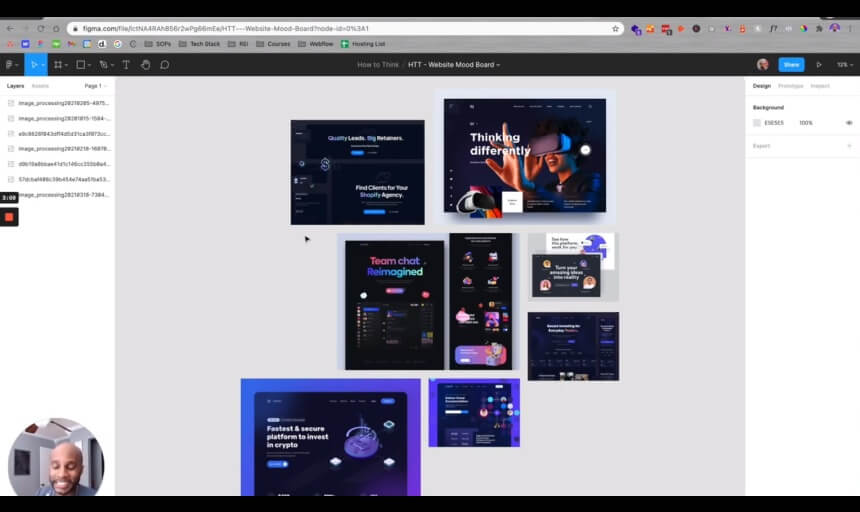Switch to the Assets tab
Screen dimensions: 860x512
point(40,86)
